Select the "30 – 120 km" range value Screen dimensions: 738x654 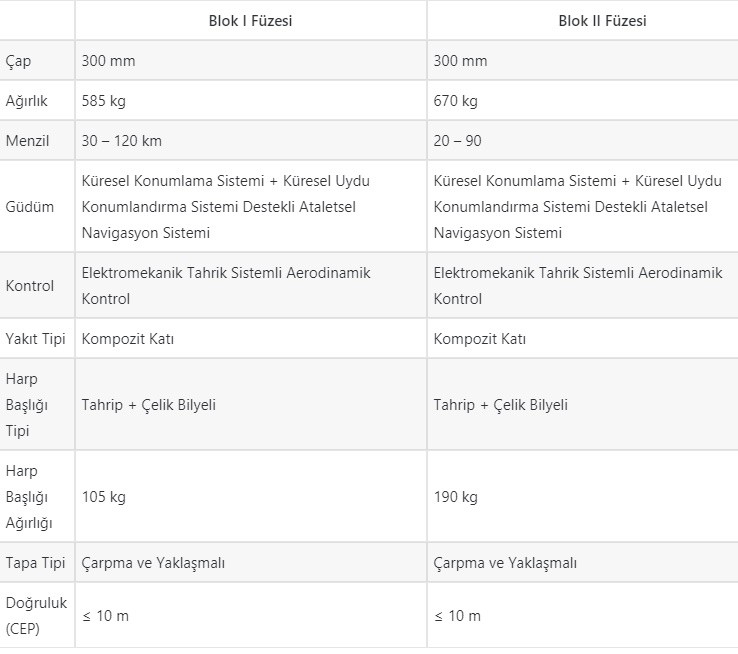tap(122, 141)
